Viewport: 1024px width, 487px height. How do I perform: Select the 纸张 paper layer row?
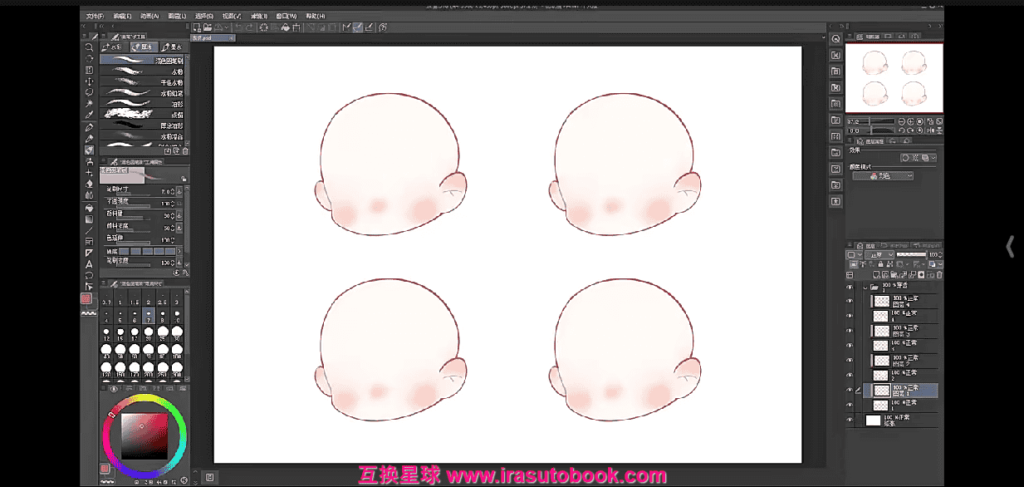tap(901, 420)
